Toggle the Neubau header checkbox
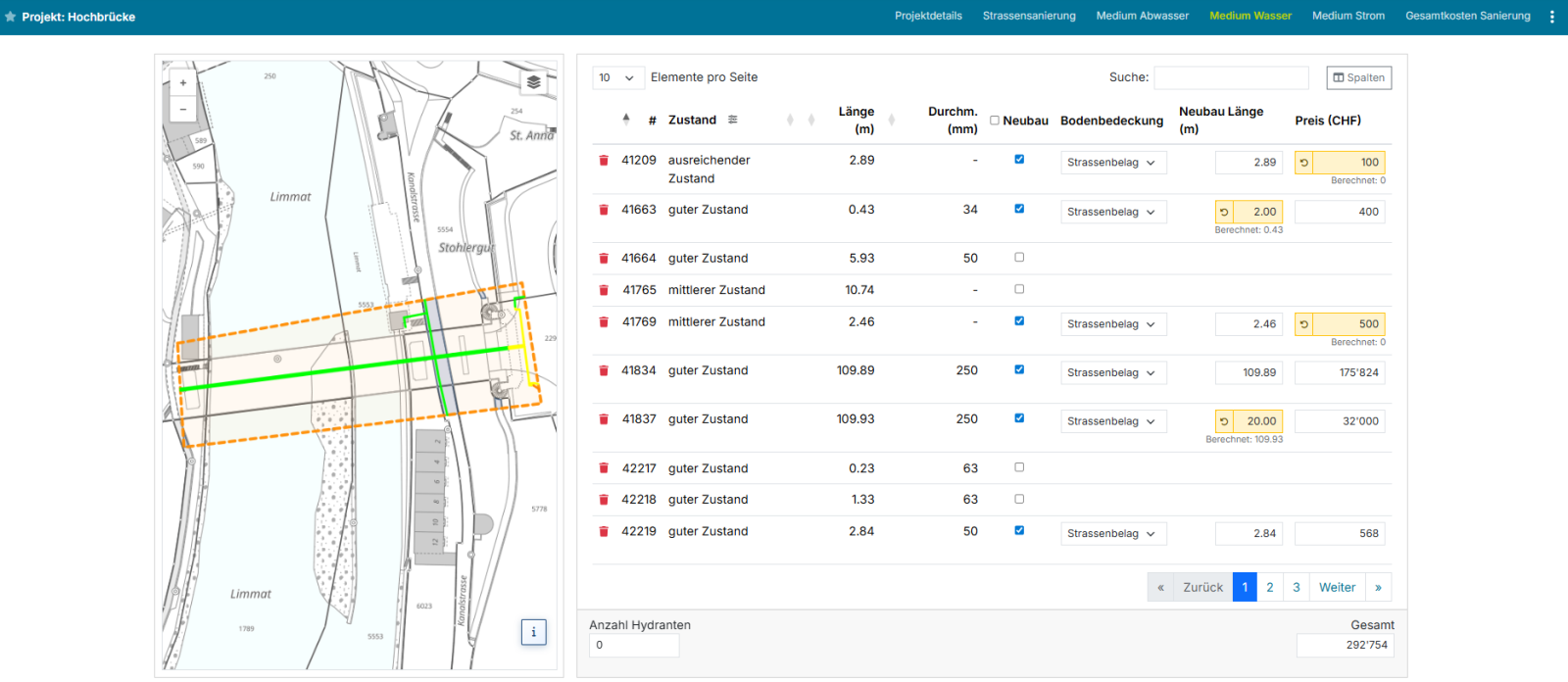The width and height of the screenshot is (1568, 682). click(x=995, y=121)
